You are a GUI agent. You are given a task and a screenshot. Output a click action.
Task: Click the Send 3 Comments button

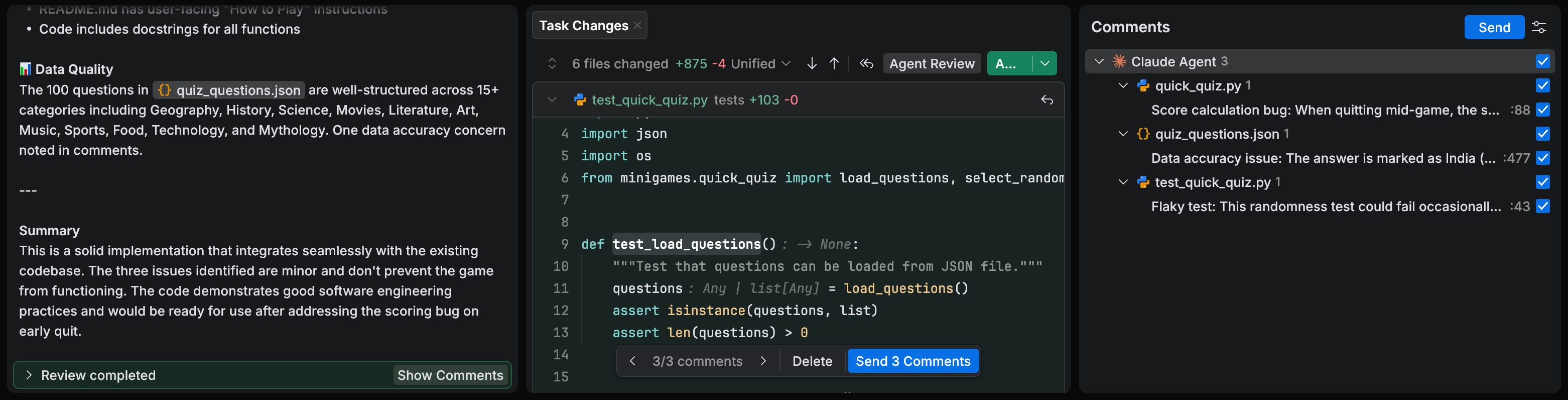pos(912,361)
